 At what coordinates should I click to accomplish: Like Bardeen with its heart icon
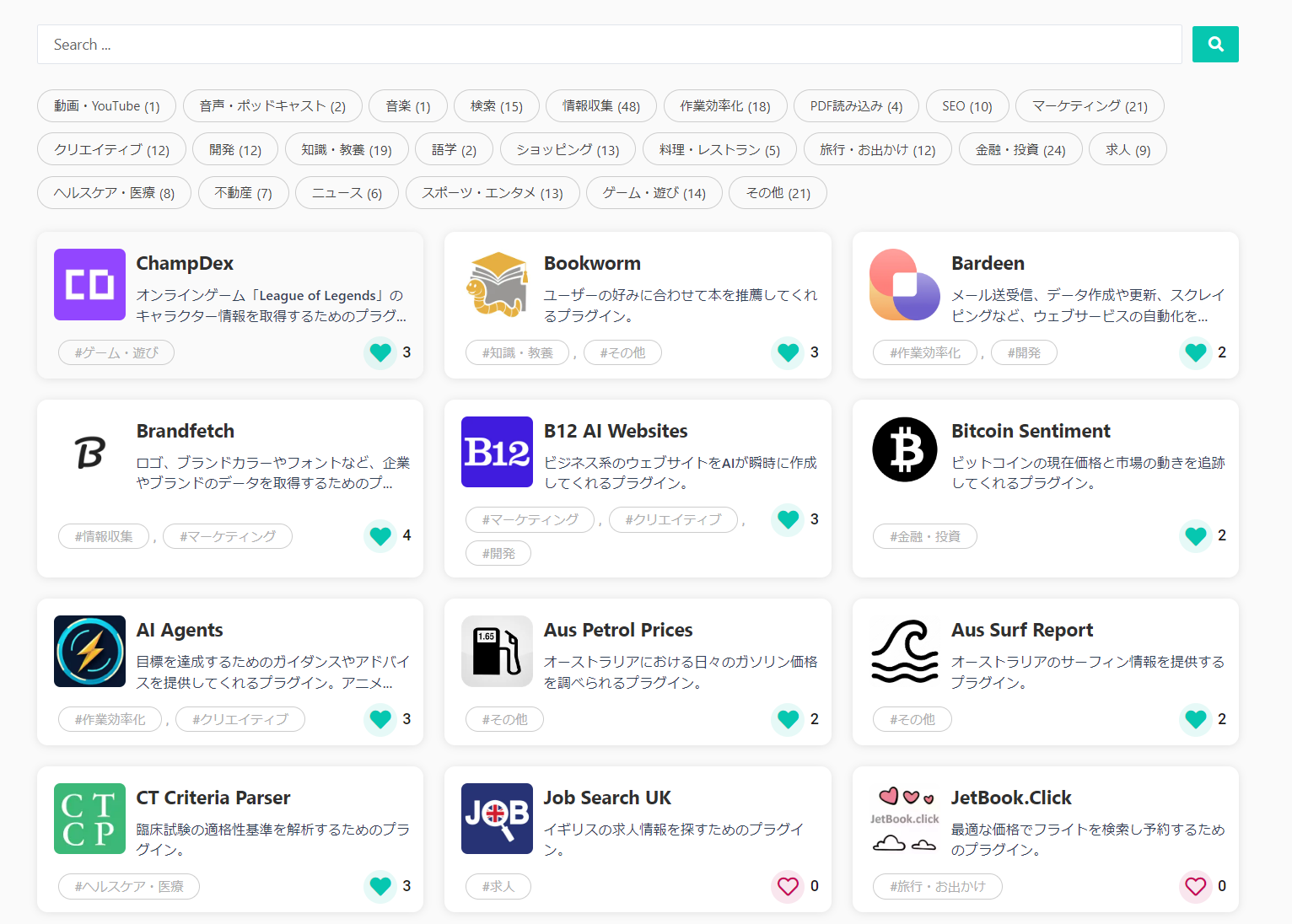coord(1196,352)
